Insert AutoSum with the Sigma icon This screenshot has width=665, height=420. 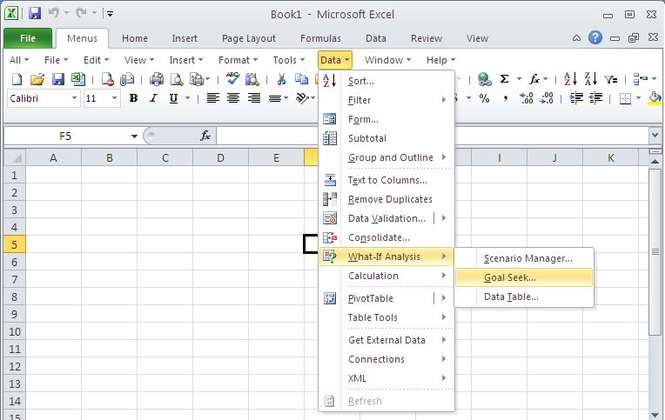pos(504,79)
